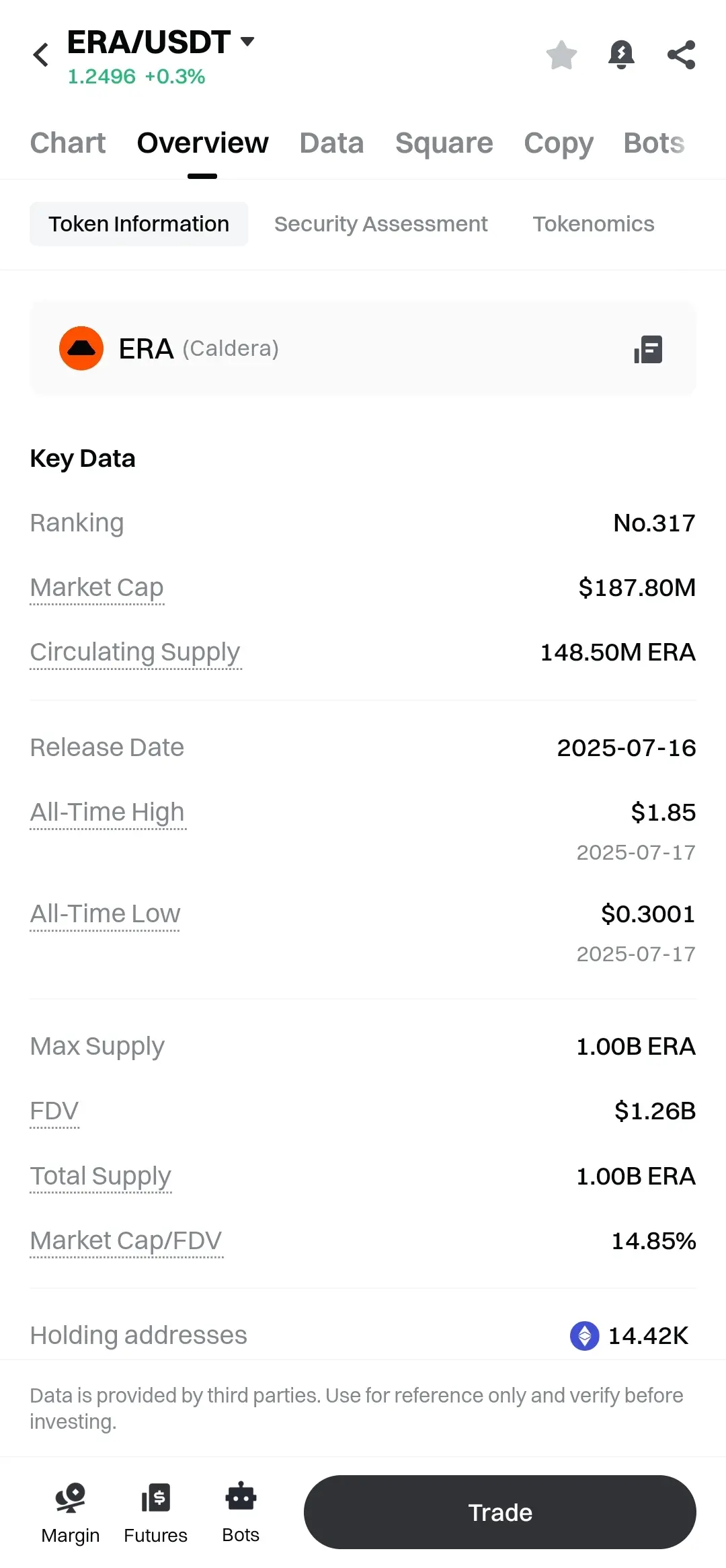
Task: Select the Tokenomics section
Action: point(594,224)
